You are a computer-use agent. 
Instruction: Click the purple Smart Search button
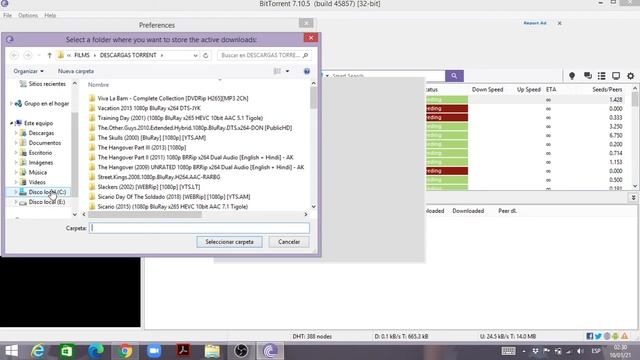pyautogui.click(x=454, y=76)
